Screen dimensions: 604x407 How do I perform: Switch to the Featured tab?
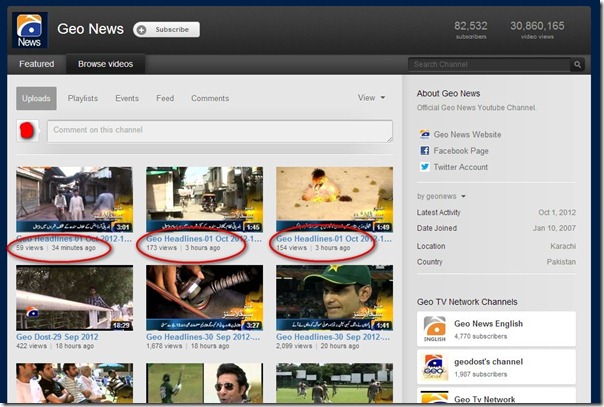click(x=36, y=64)
